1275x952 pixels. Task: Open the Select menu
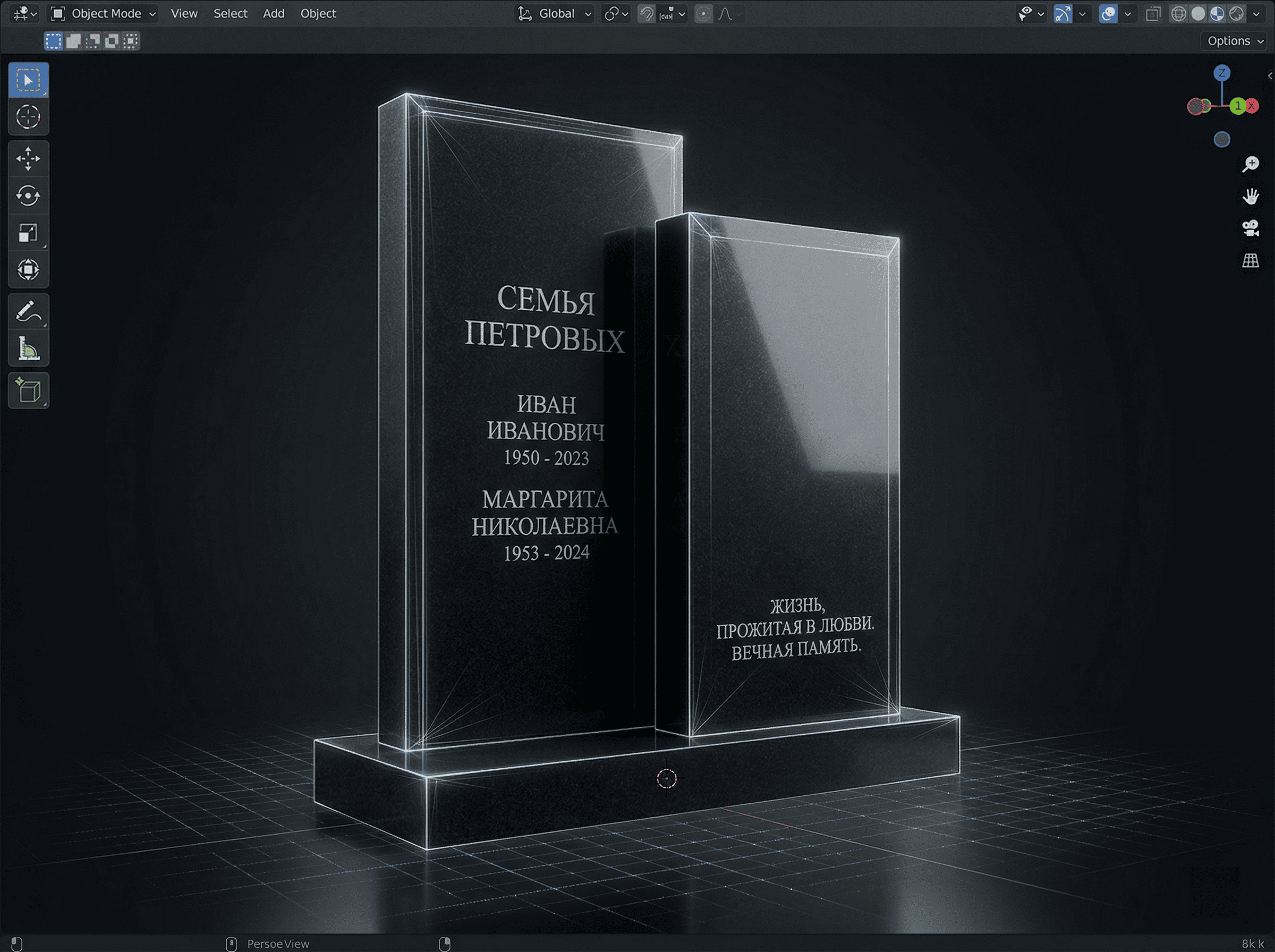(x=231, y=14)
